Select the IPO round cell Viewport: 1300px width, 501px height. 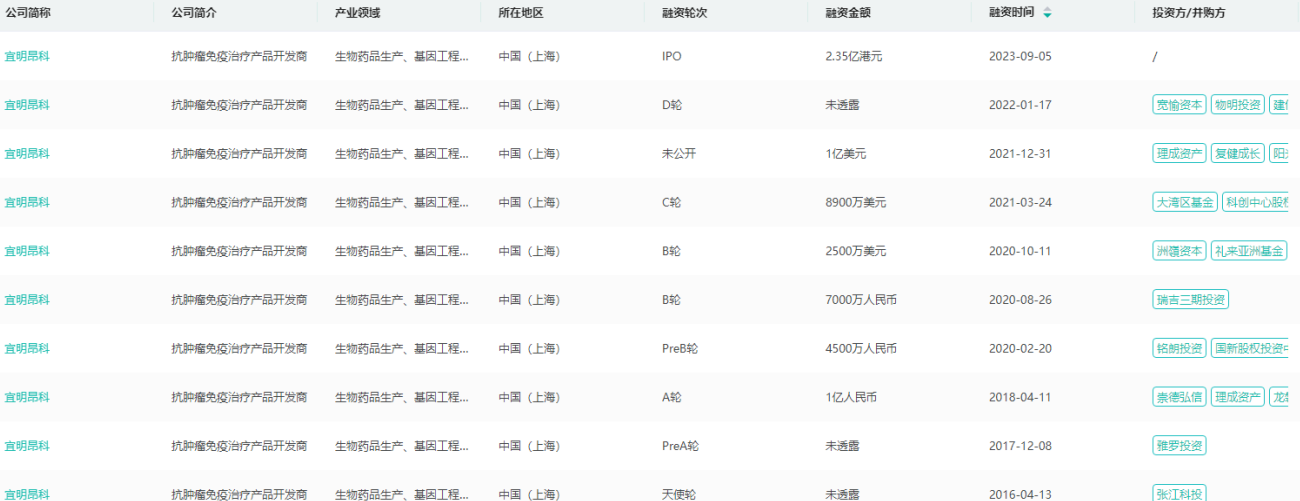672,56
